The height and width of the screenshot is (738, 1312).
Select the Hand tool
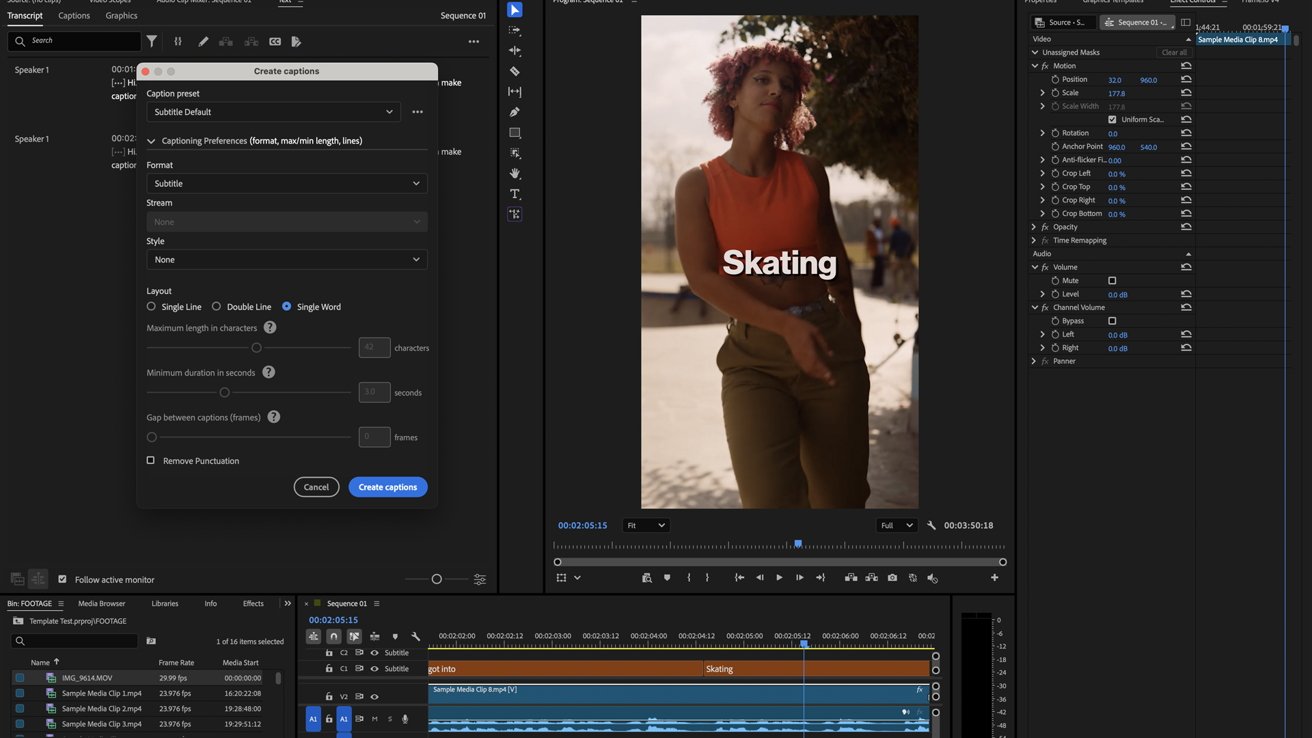(x=515, y=173)
